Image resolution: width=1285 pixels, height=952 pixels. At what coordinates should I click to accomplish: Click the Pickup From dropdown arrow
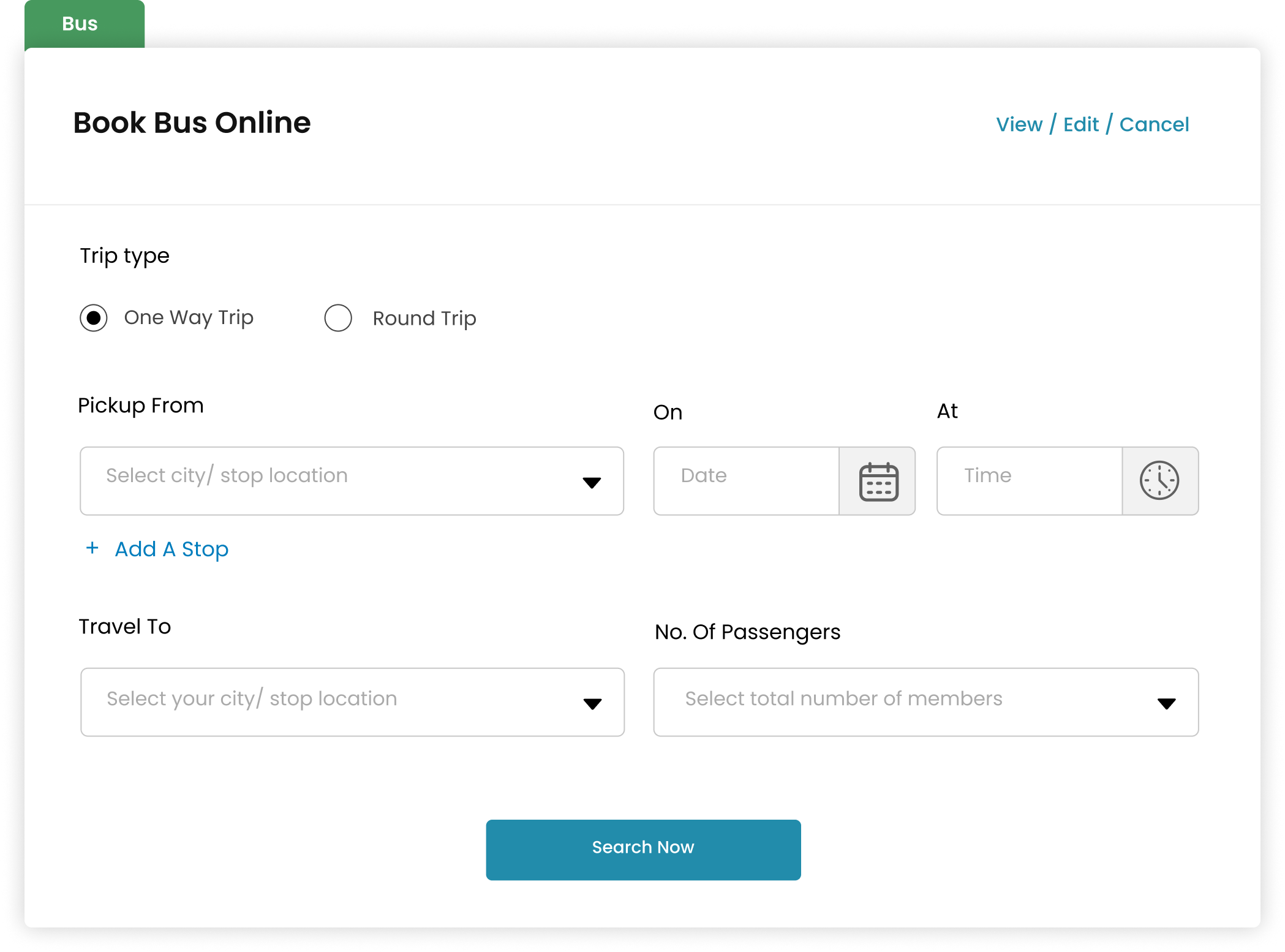click(592, 483)
